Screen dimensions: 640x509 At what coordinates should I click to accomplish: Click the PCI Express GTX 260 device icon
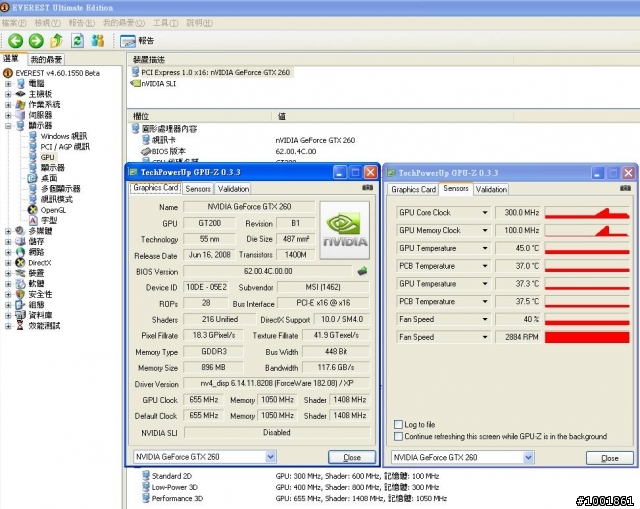pyautogui.click(x=136, y=72)
